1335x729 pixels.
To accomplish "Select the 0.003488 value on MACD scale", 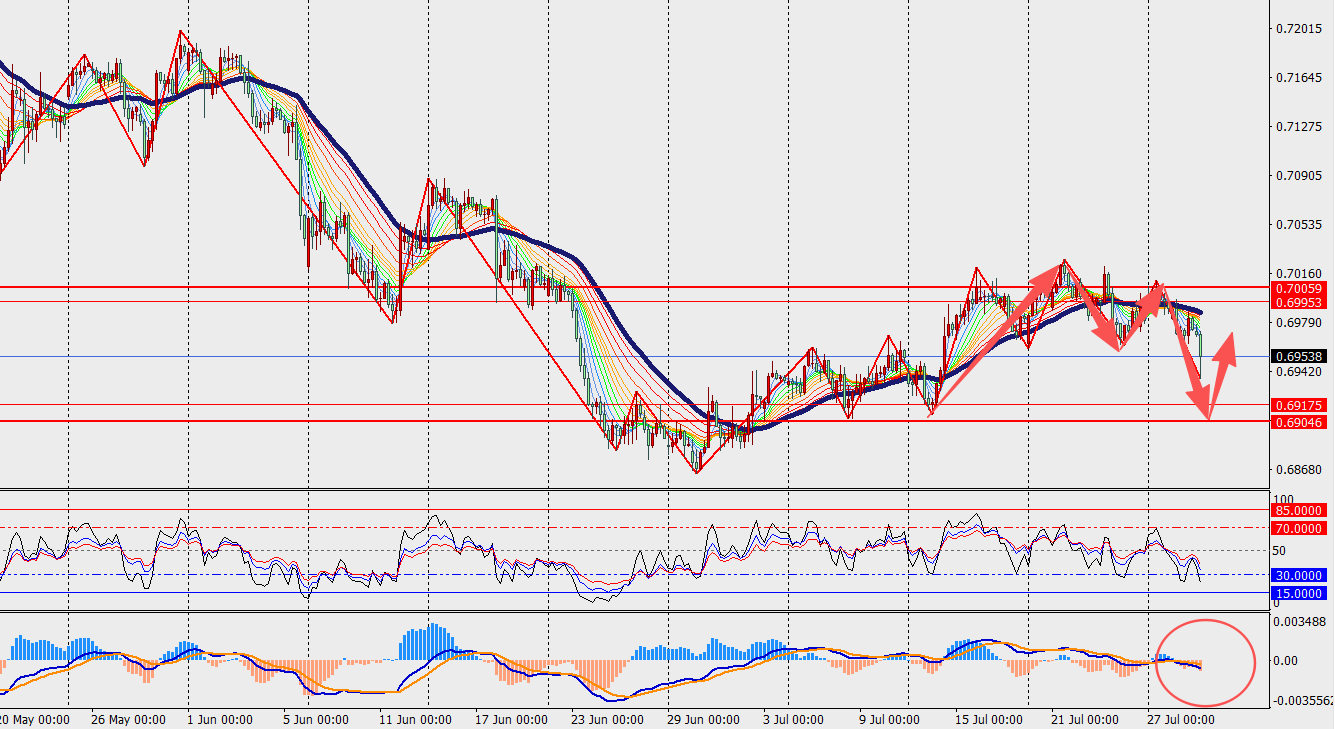I will (x=1300, y=622).
